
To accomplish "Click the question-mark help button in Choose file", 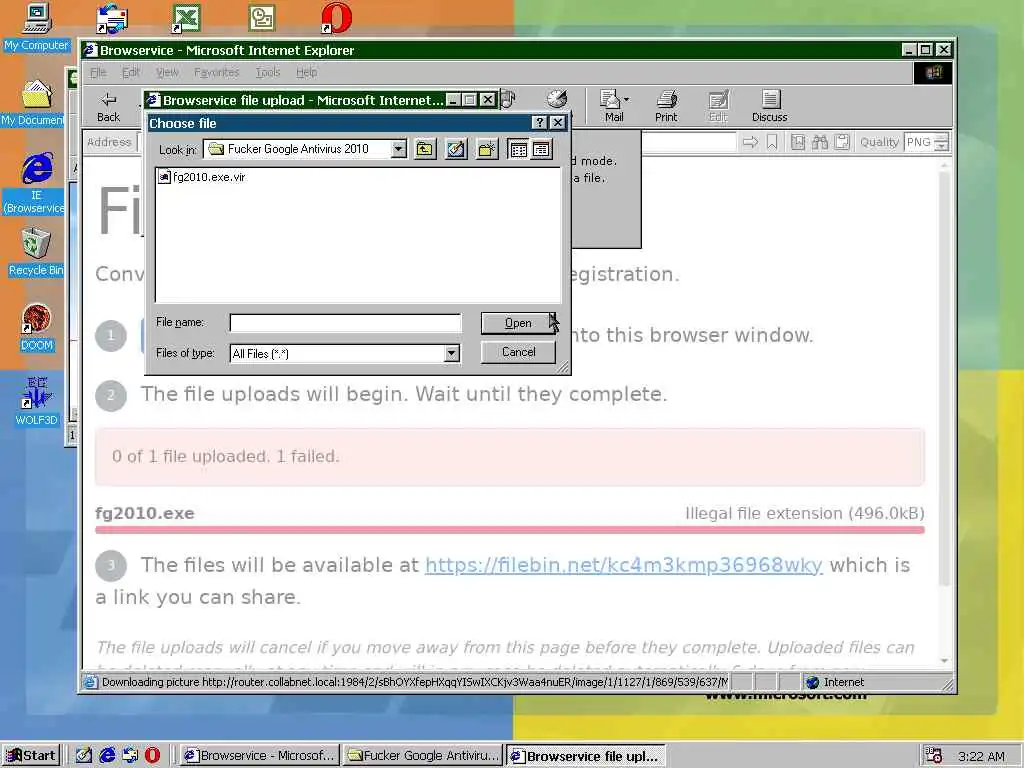I will click(x=539, y=122).
